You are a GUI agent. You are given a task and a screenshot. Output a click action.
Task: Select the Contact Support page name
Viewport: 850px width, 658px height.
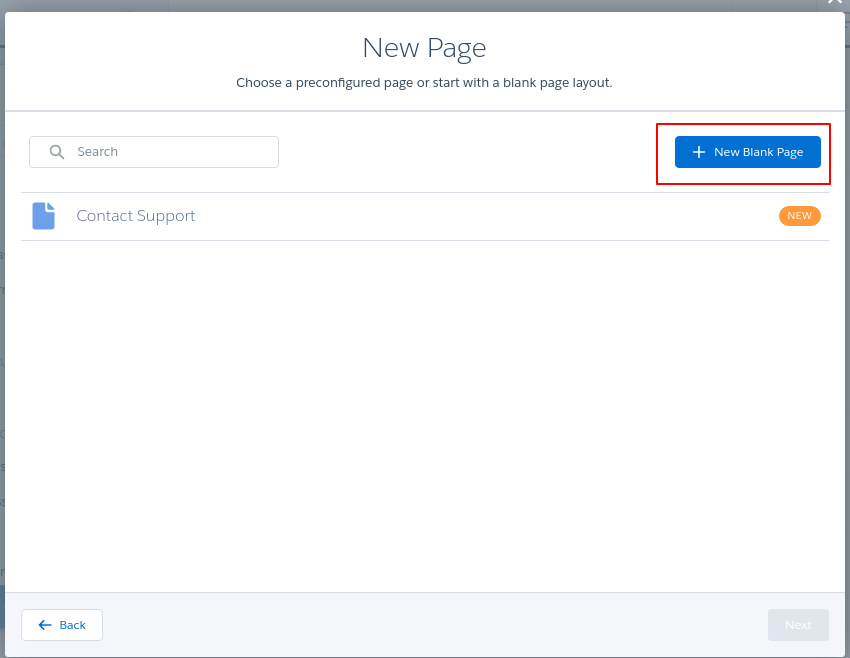click(136, 216)
